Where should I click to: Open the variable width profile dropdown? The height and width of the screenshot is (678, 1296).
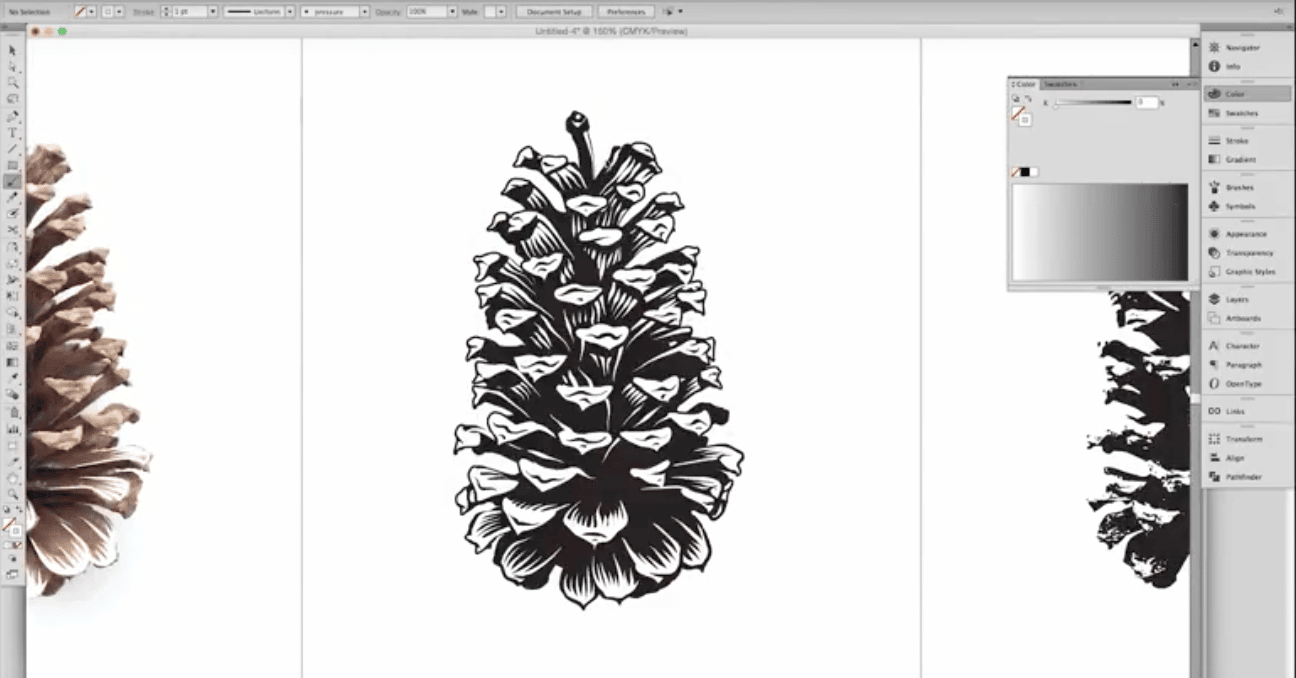pyautogui.click(x=290, y=11)
